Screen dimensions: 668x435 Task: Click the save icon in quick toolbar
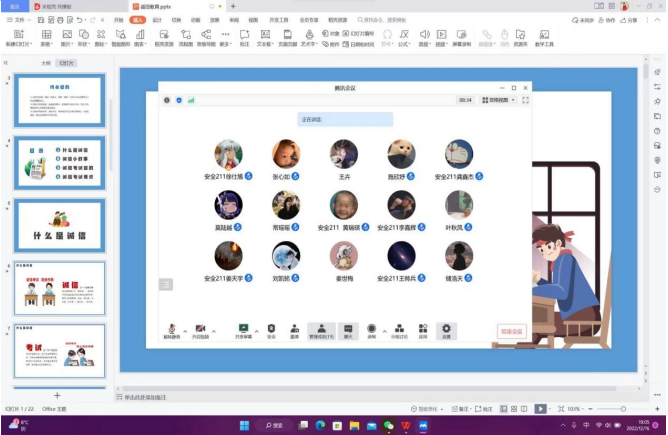[x=41, y=20]
